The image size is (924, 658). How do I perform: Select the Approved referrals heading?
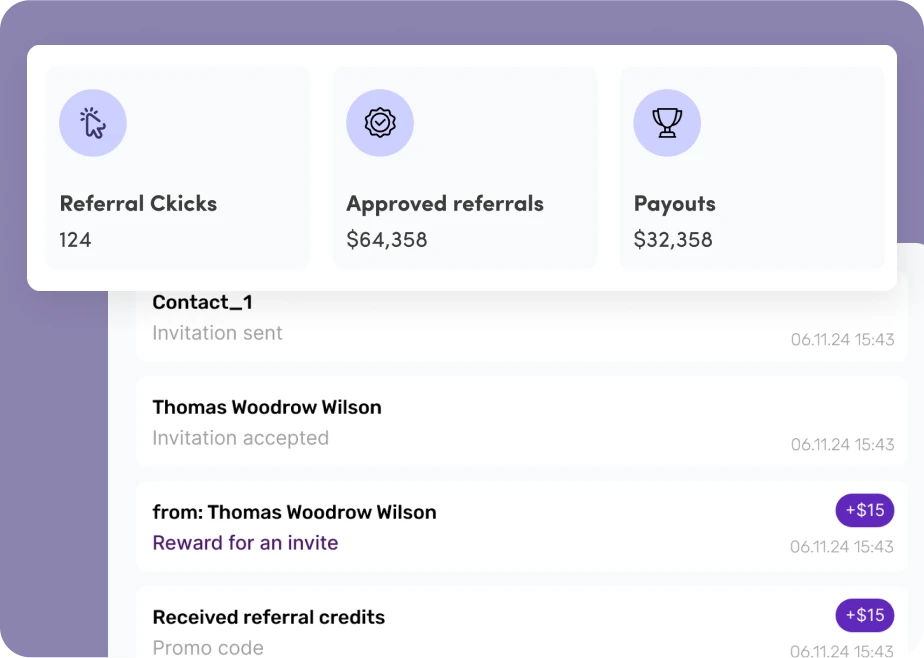(x=445, y=204)
